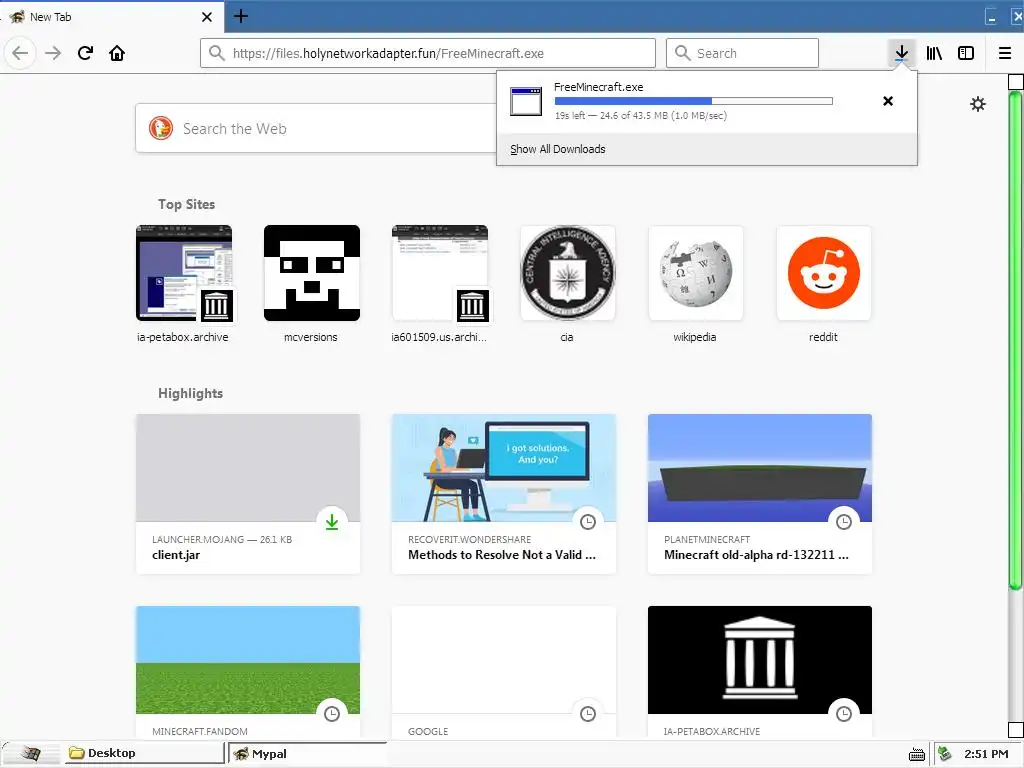The width and height of the screenshot is (1024, 768).
Task: Open the home page icon
Action: 117,53
